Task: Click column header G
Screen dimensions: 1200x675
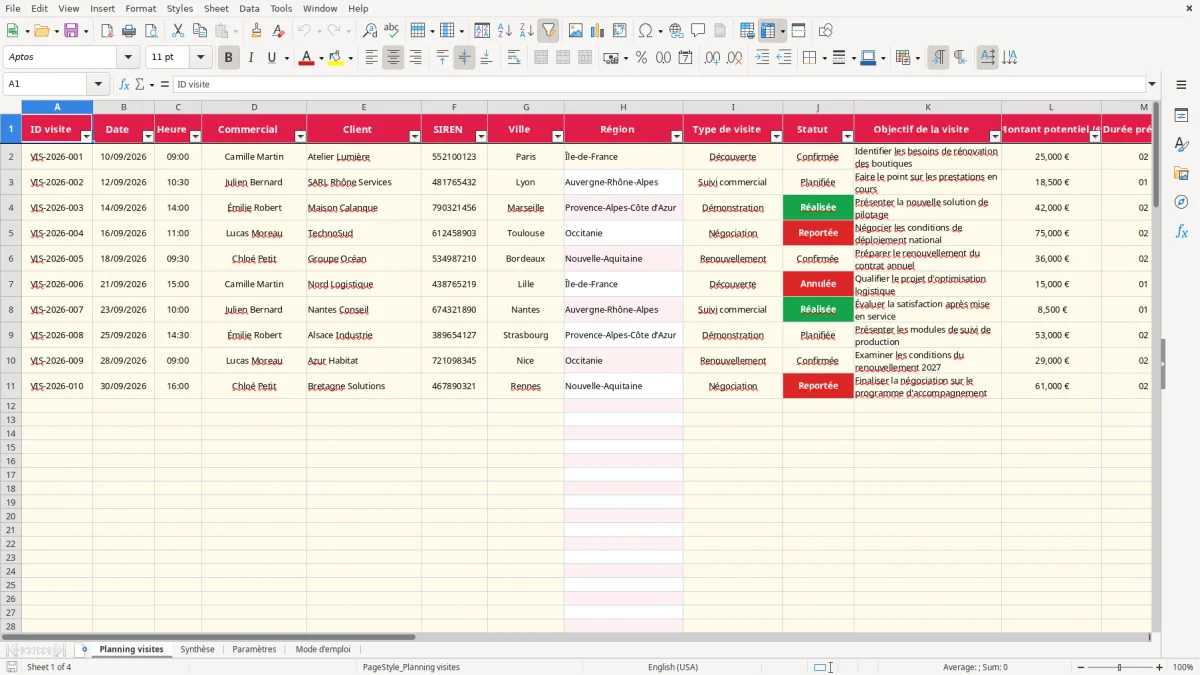Action: pos(526,107)
